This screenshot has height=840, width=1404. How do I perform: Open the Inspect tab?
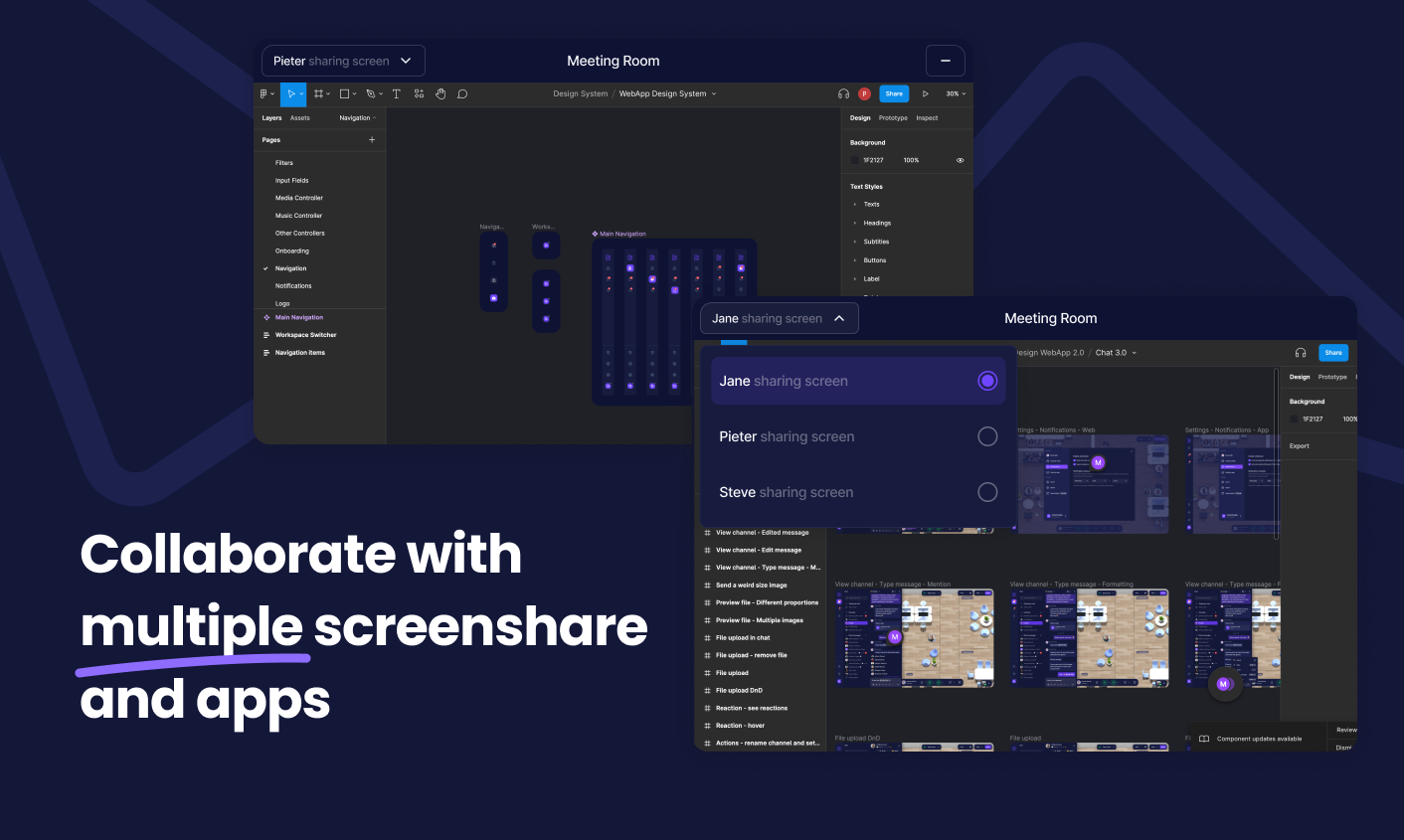click(x=927, y=118)
